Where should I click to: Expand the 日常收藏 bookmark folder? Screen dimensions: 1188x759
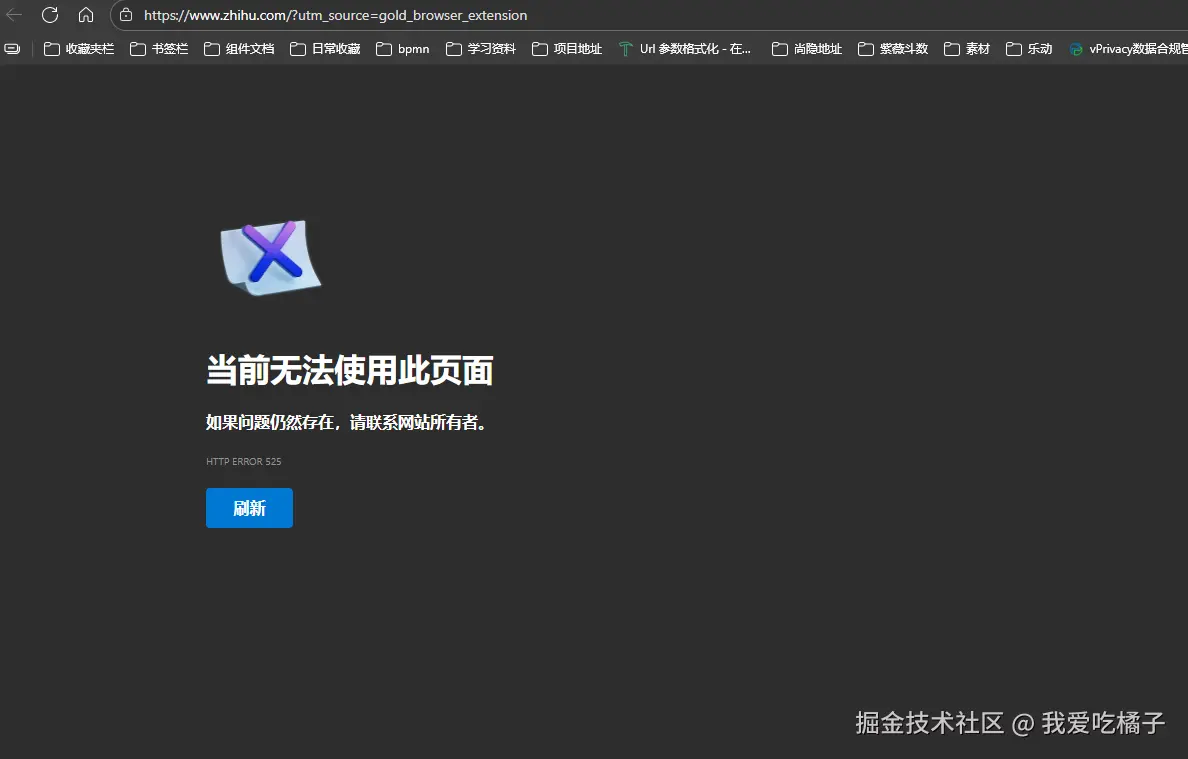pos(324,48)
